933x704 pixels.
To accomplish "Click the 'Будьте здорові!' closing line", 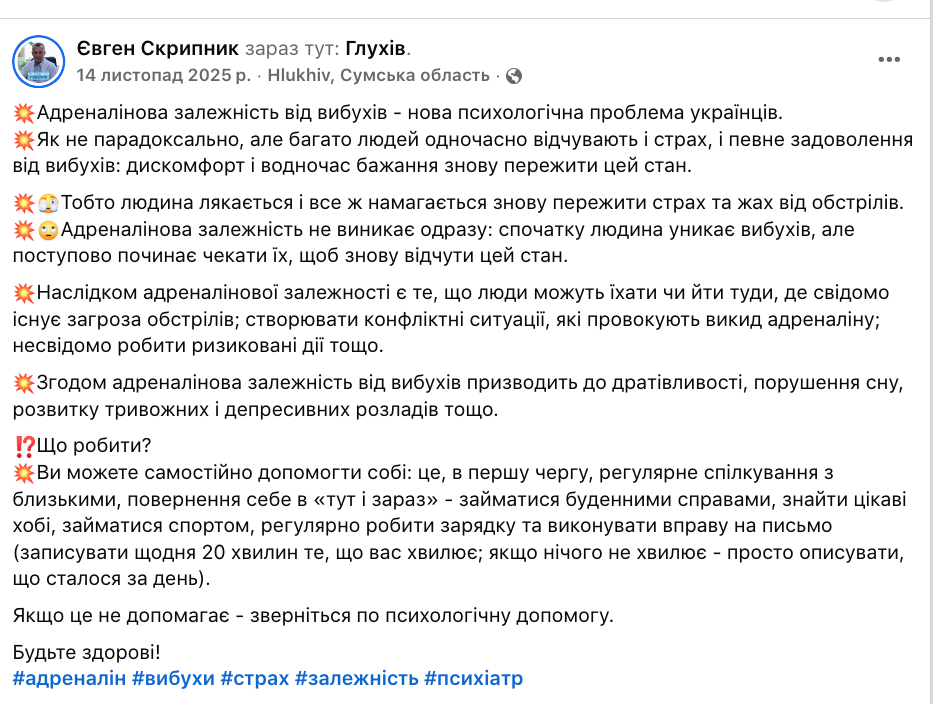I will pos(86,653).
